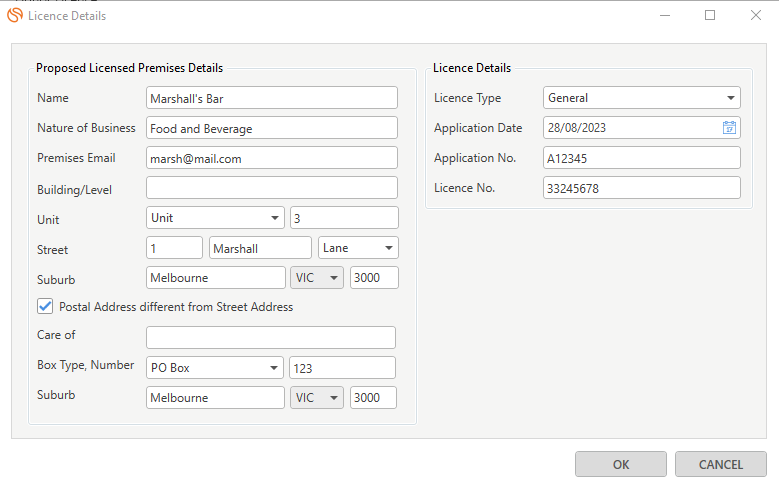Image resolution: width=779 pixels, height=488 pixels.
Task: Maximize the Licence Details window
Action: (710, 15)
